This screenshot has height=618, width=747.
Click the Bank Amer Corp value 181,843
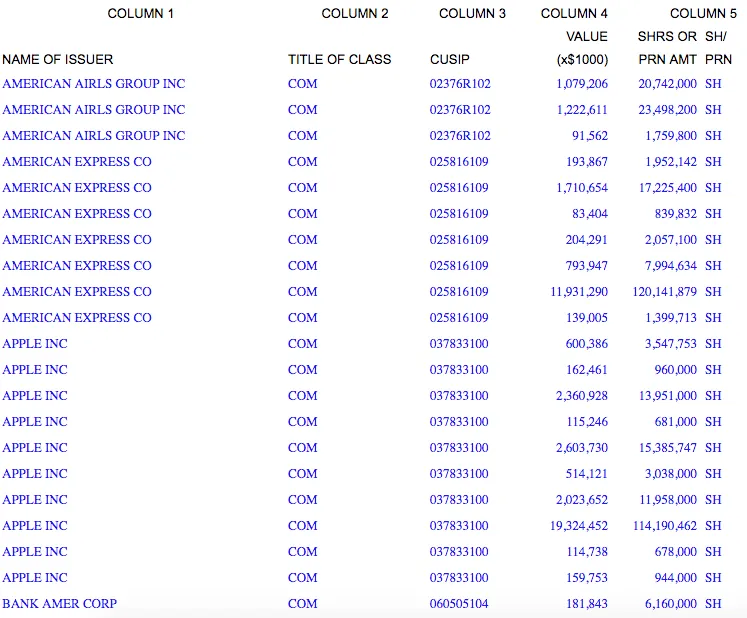click(x=586, y=604)
